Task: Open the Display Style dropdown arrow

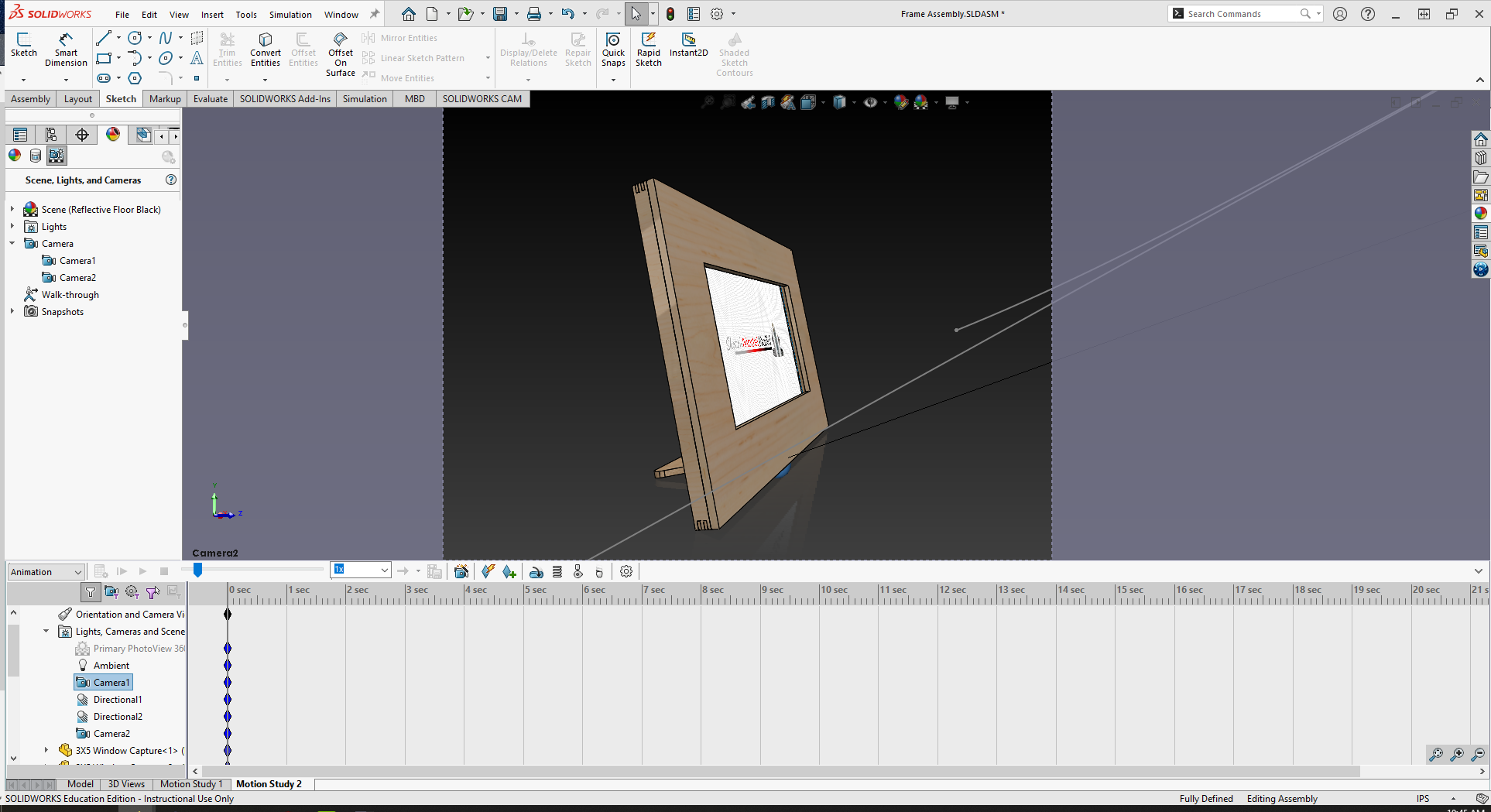Action: click(x=855, y=102)
